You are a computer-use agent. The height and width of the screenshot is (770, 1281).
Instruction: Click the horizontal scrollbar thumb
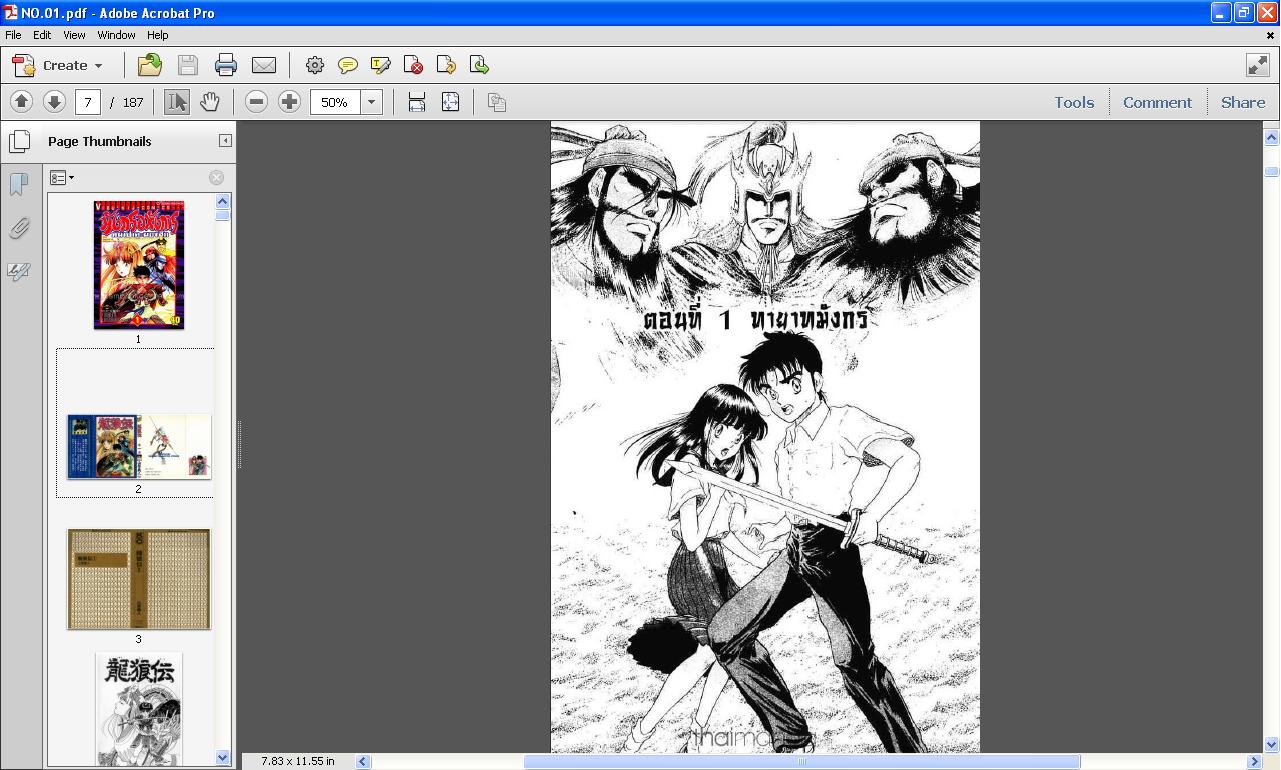tap(802, 762)
